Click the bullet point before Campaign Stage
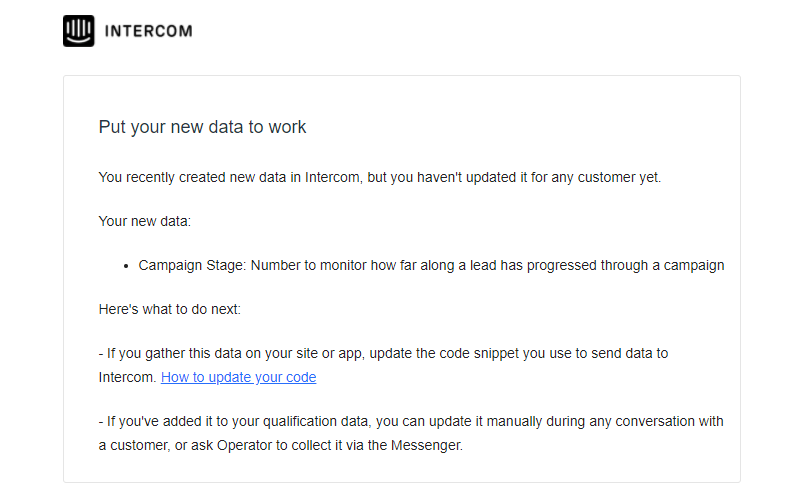 [126, 266]
